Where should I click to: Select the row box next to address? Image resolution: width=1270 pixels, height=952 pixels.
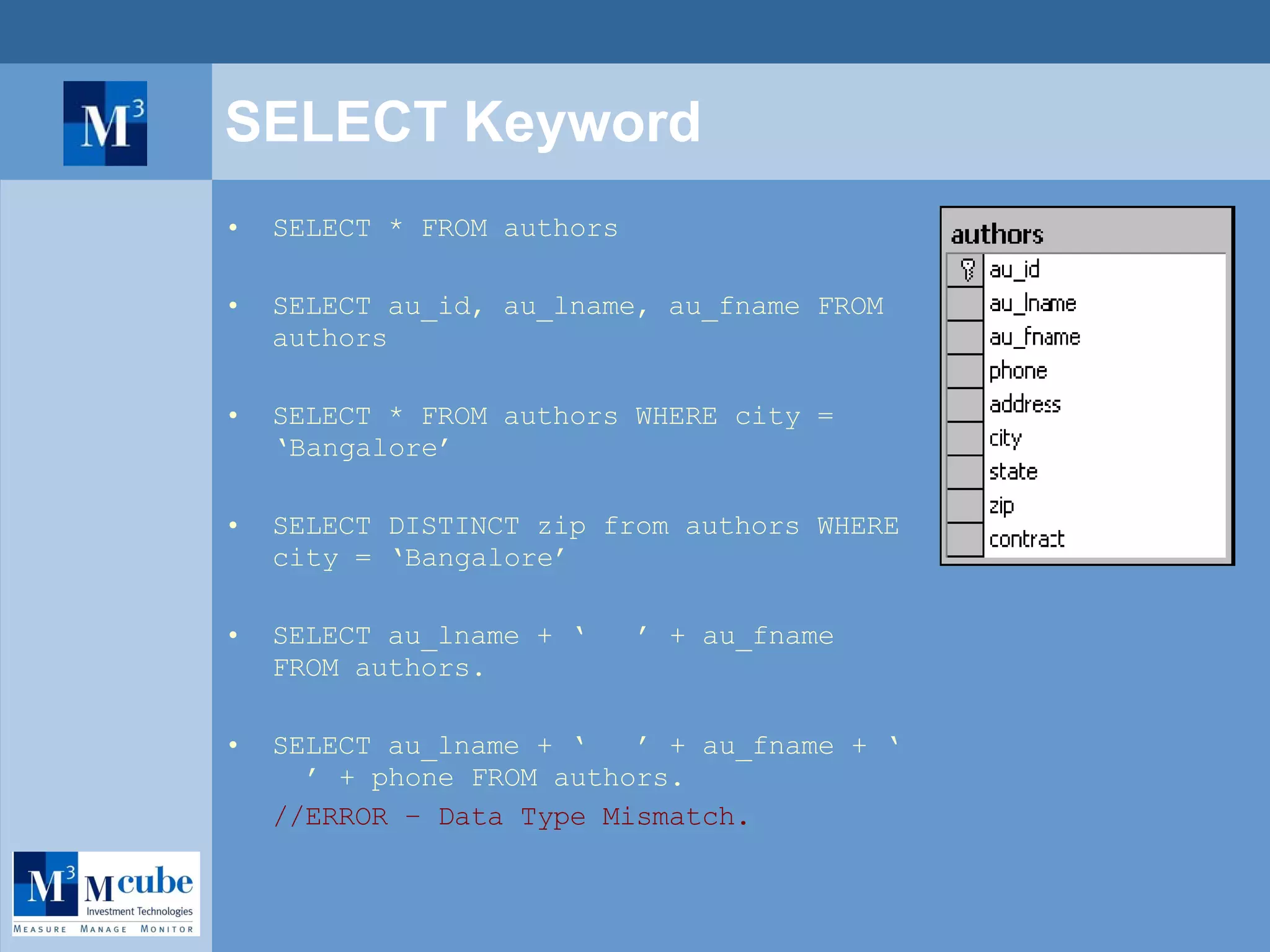coord(965,405)
